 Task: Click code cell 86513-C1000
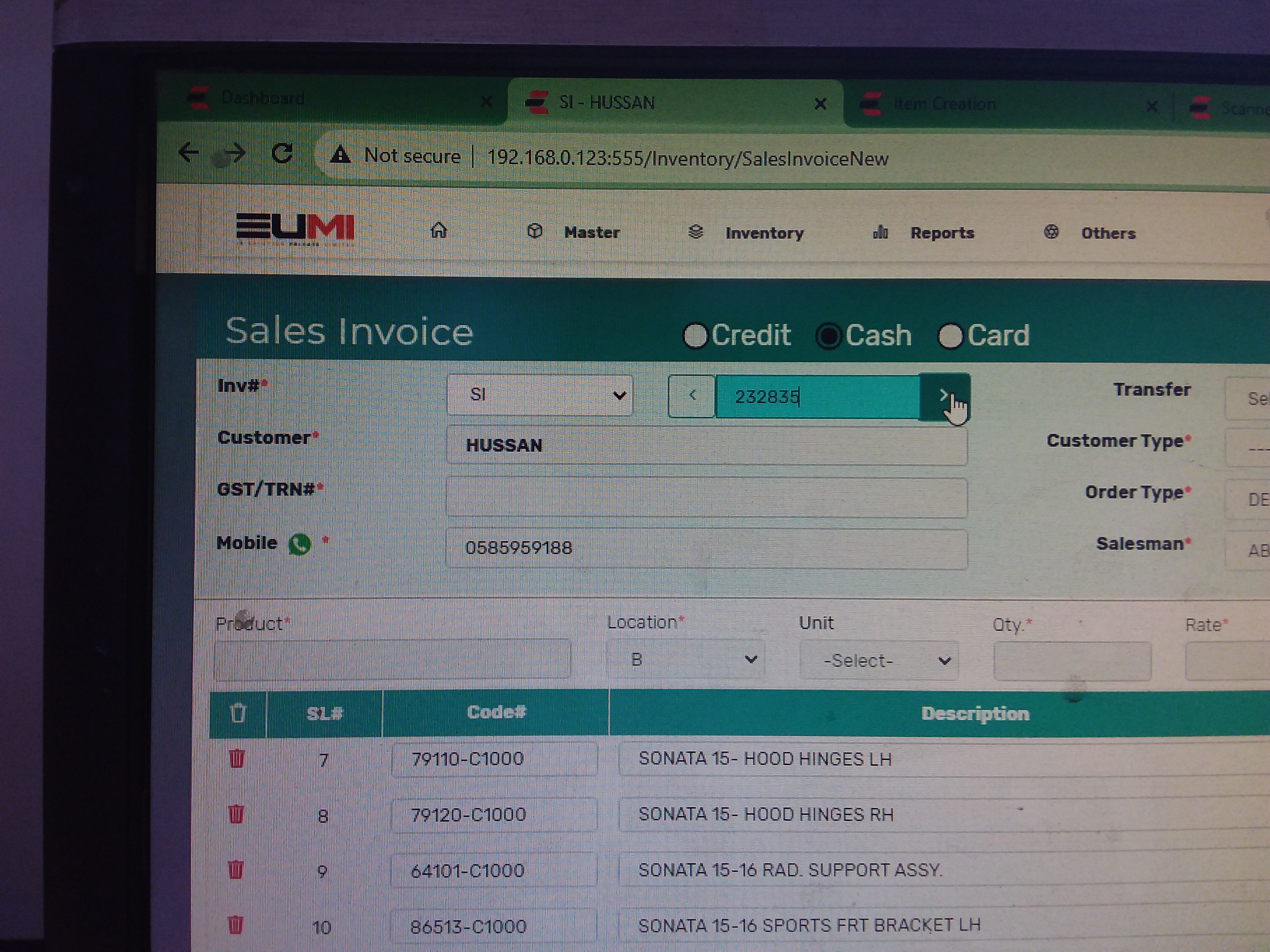click(494, 926)
